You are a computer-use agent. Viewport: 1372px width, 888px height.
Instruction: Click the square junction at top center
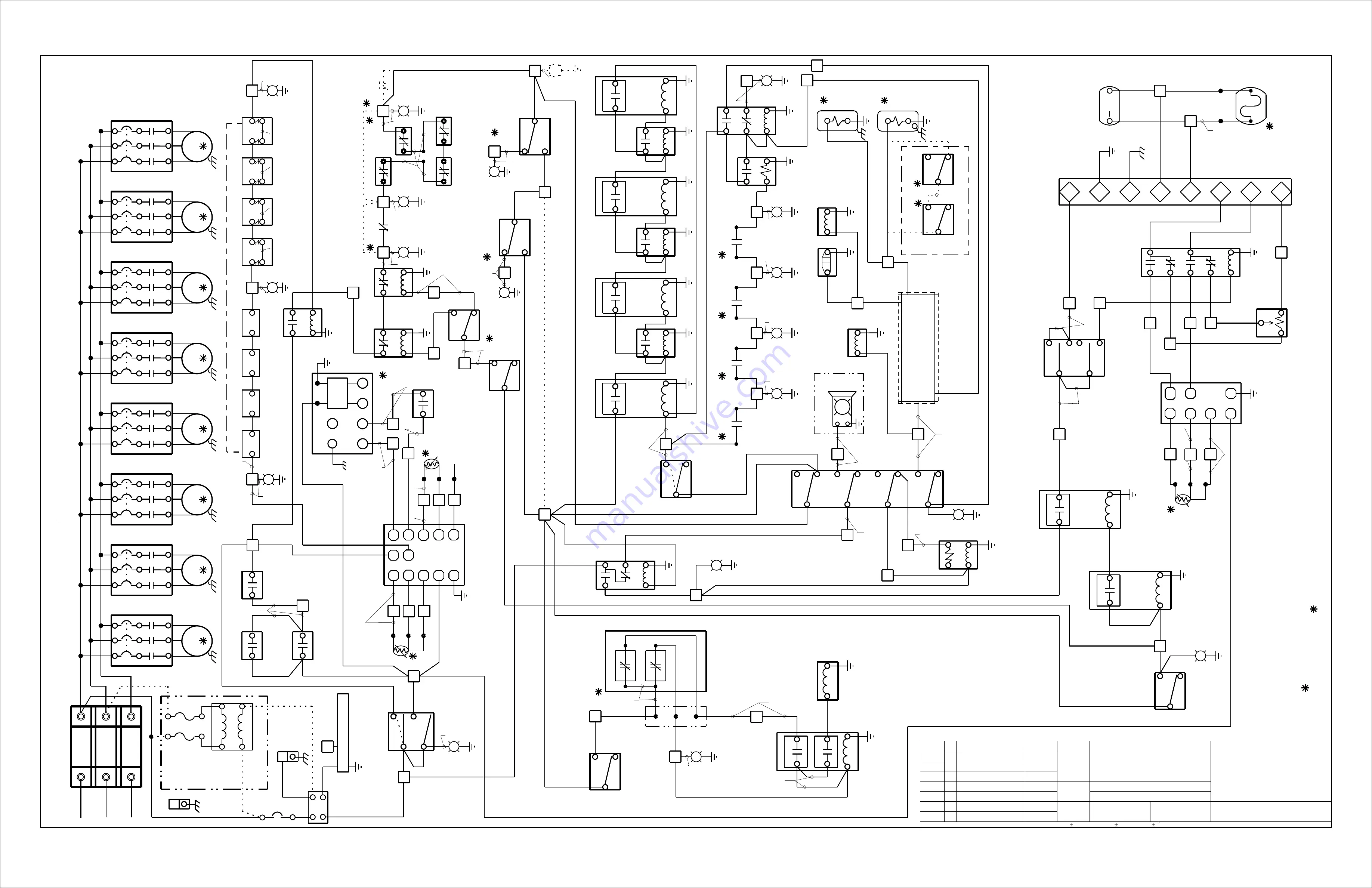[535, 70]
